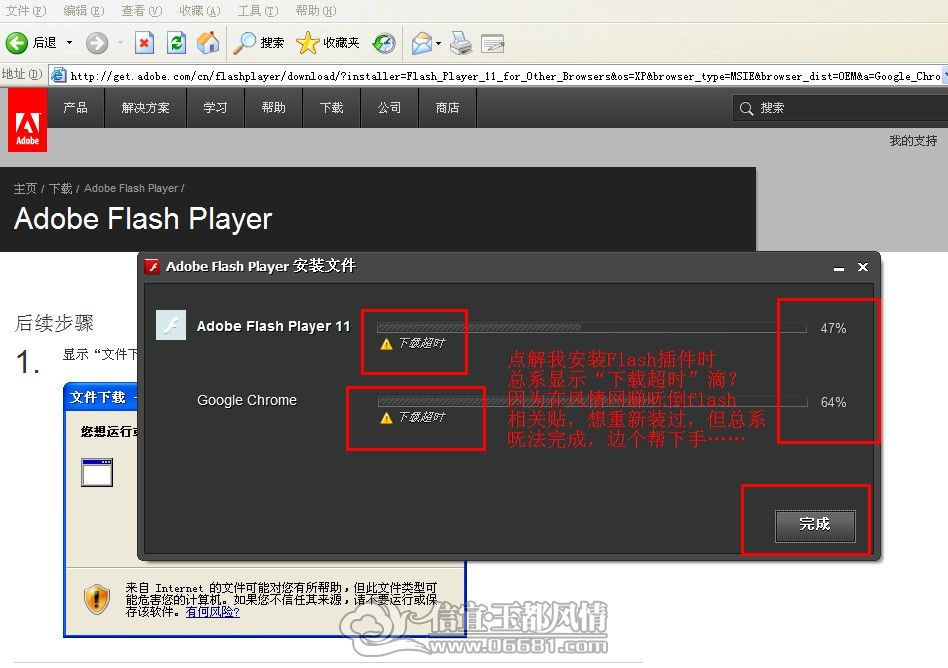Open the 查看 menu
Screen dimensions: 948x668
pos(141,11)
